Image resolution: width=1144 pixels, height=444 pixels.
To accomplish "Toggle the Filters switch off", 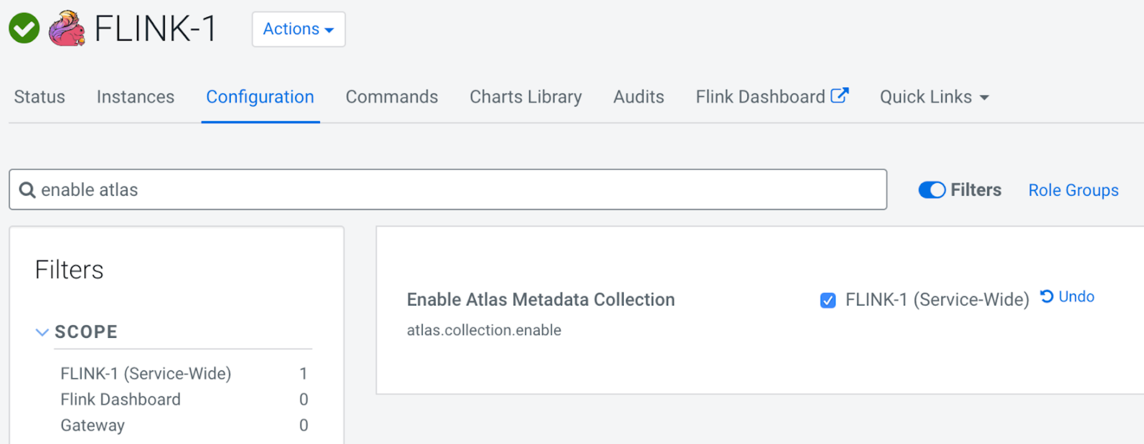I will pyautogui.click(x=932, y=190).
